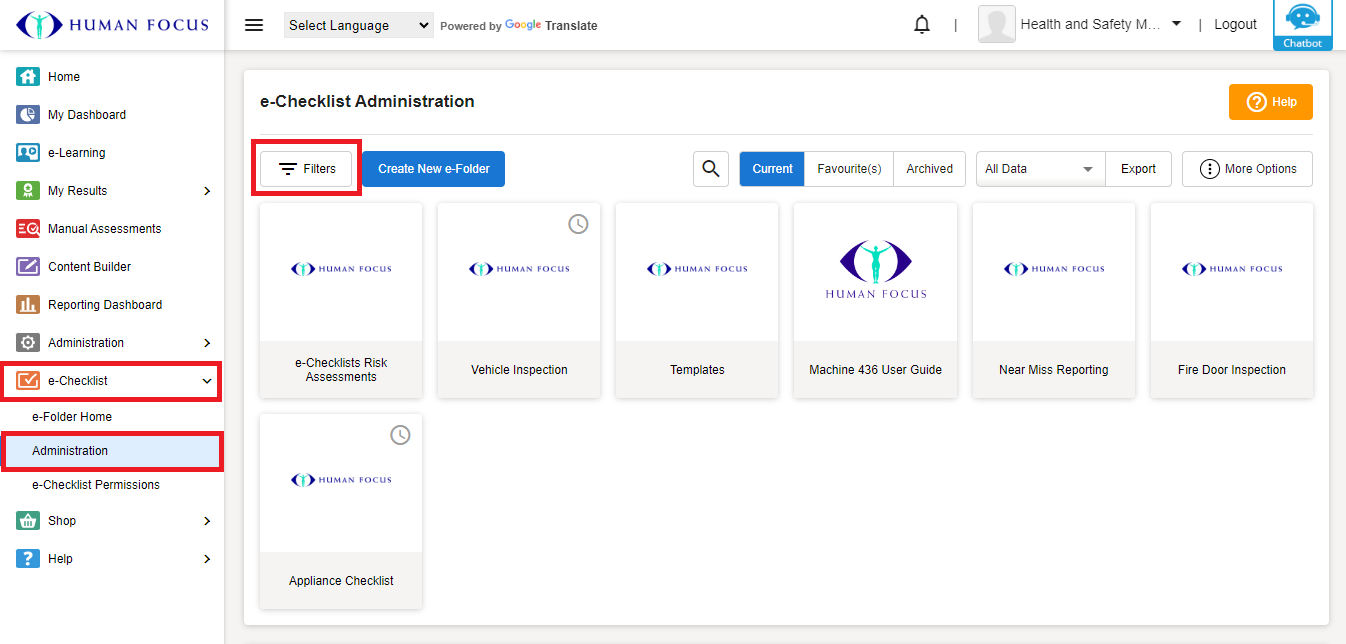
Task: Select the Current view toggle
Action: coord(772,169)
